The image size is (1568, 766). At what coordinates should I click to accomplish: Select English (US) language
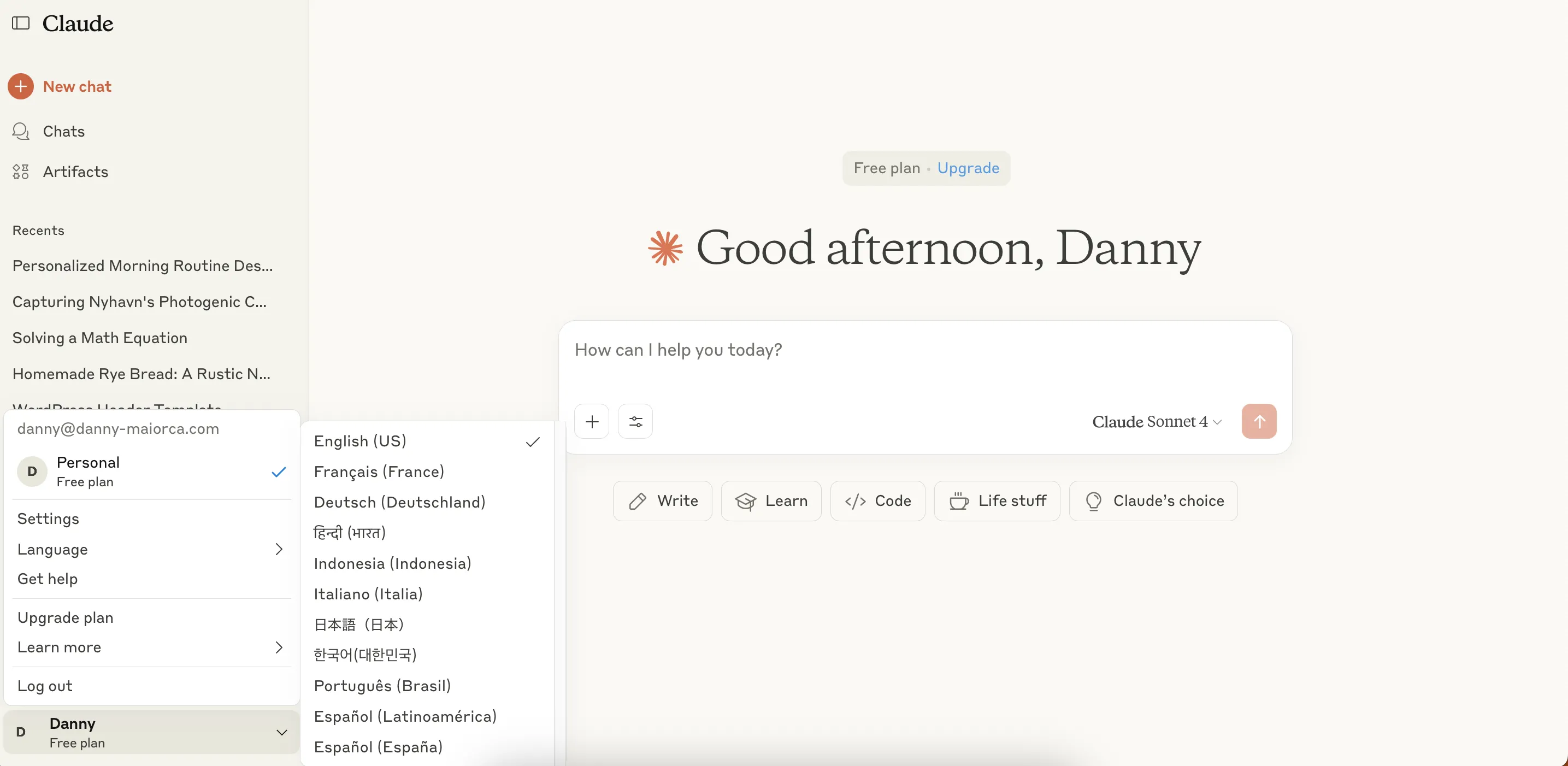[x=427, y=441]
